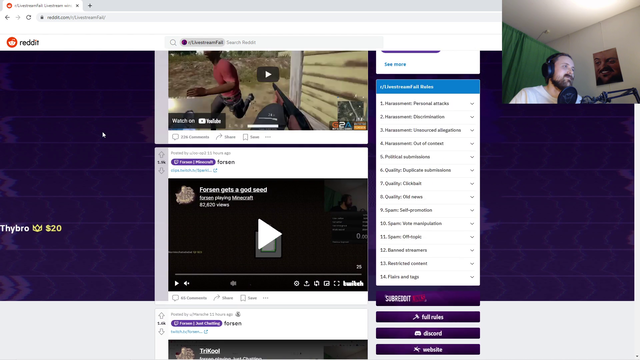Click the small play icon in the Twitch player bar
This screenshot has width=640, height=360.
point(177,283)
